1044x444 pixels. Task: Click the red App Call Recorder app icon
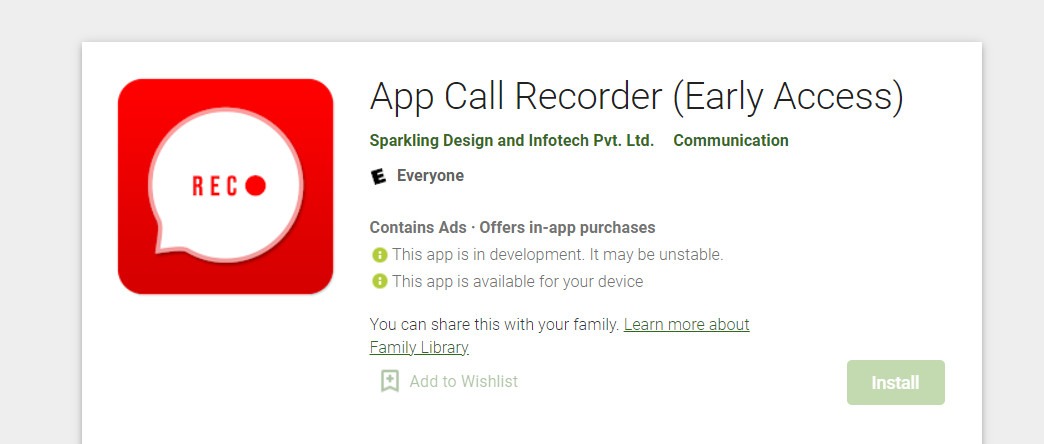click(x=225, y=186)
